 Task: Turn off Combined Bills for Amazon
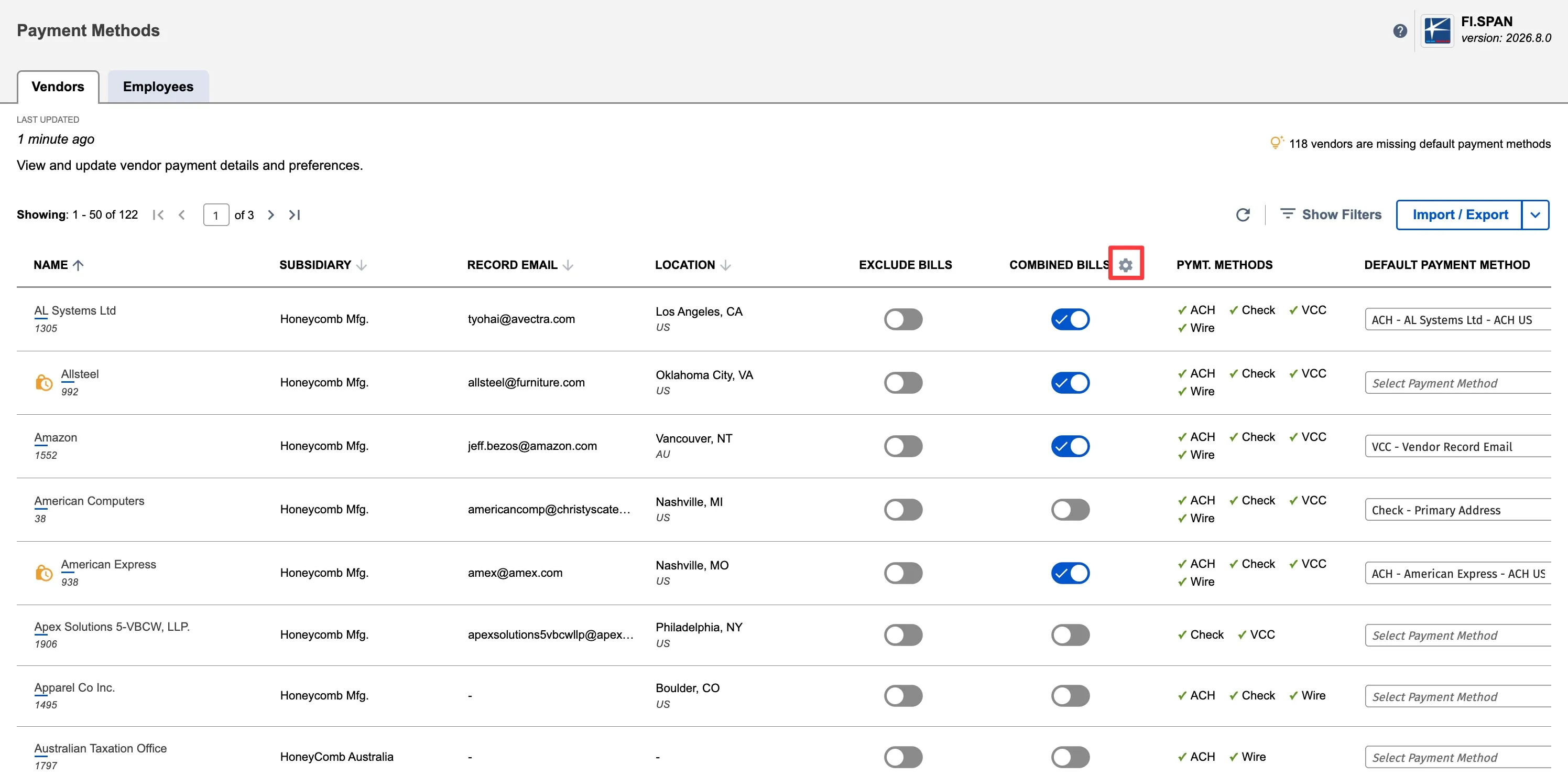click(x=1070, y=446)
